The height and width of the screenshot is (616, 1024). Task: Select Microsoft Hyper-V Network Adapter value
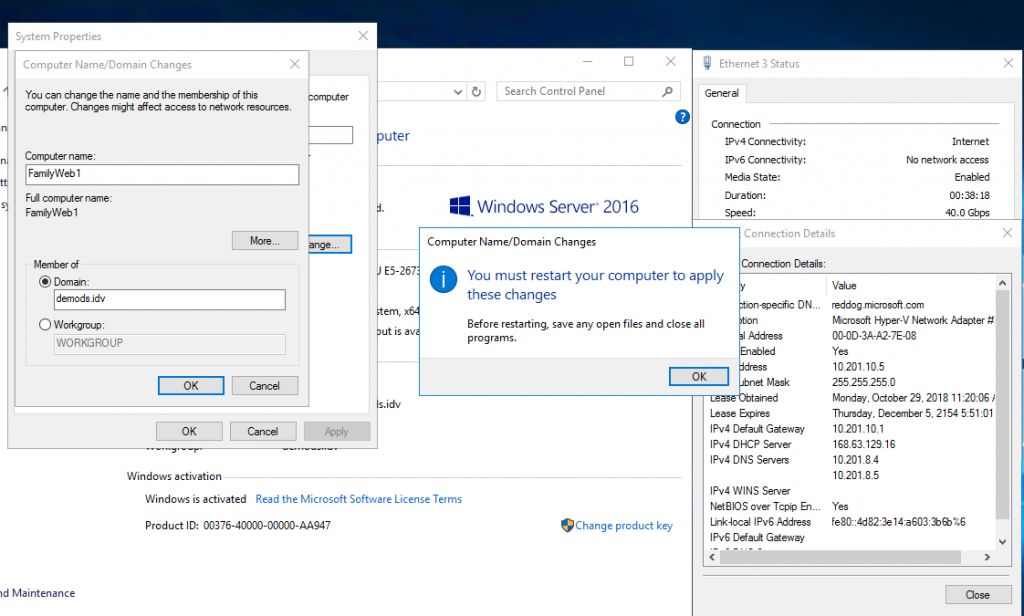click(912, 320)
